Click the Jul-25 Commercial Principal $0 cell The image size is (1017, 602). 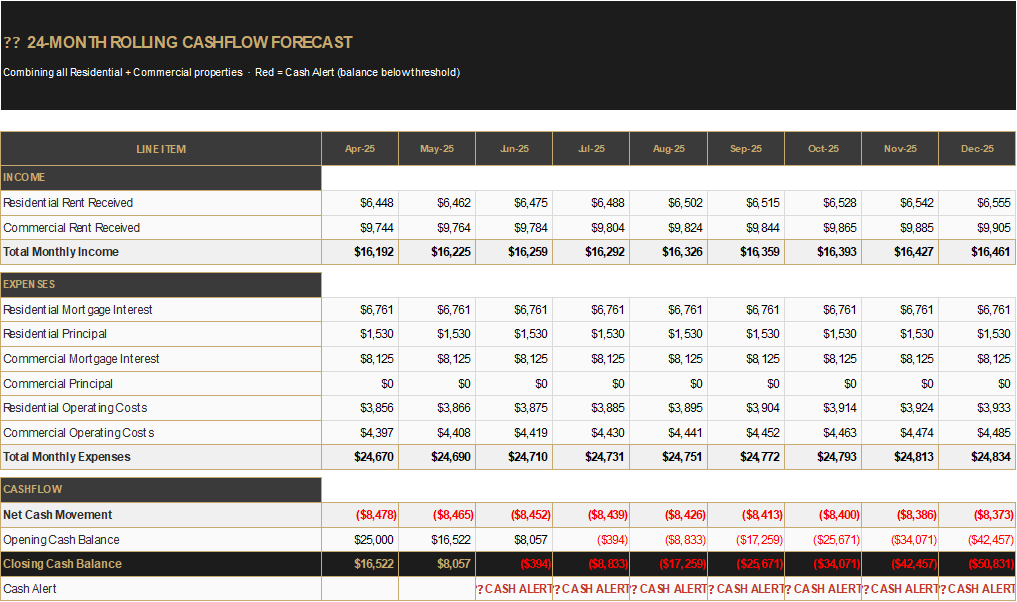point(591,383)
